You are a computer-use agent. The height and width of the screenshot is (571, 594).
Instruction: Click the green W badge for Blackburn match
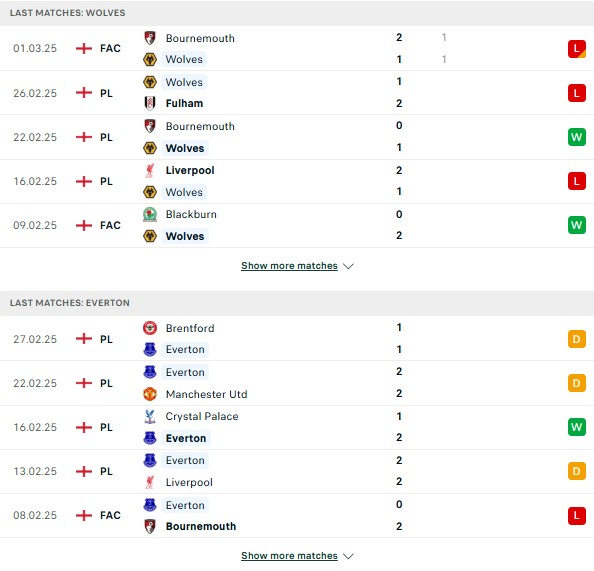(577, 225)
